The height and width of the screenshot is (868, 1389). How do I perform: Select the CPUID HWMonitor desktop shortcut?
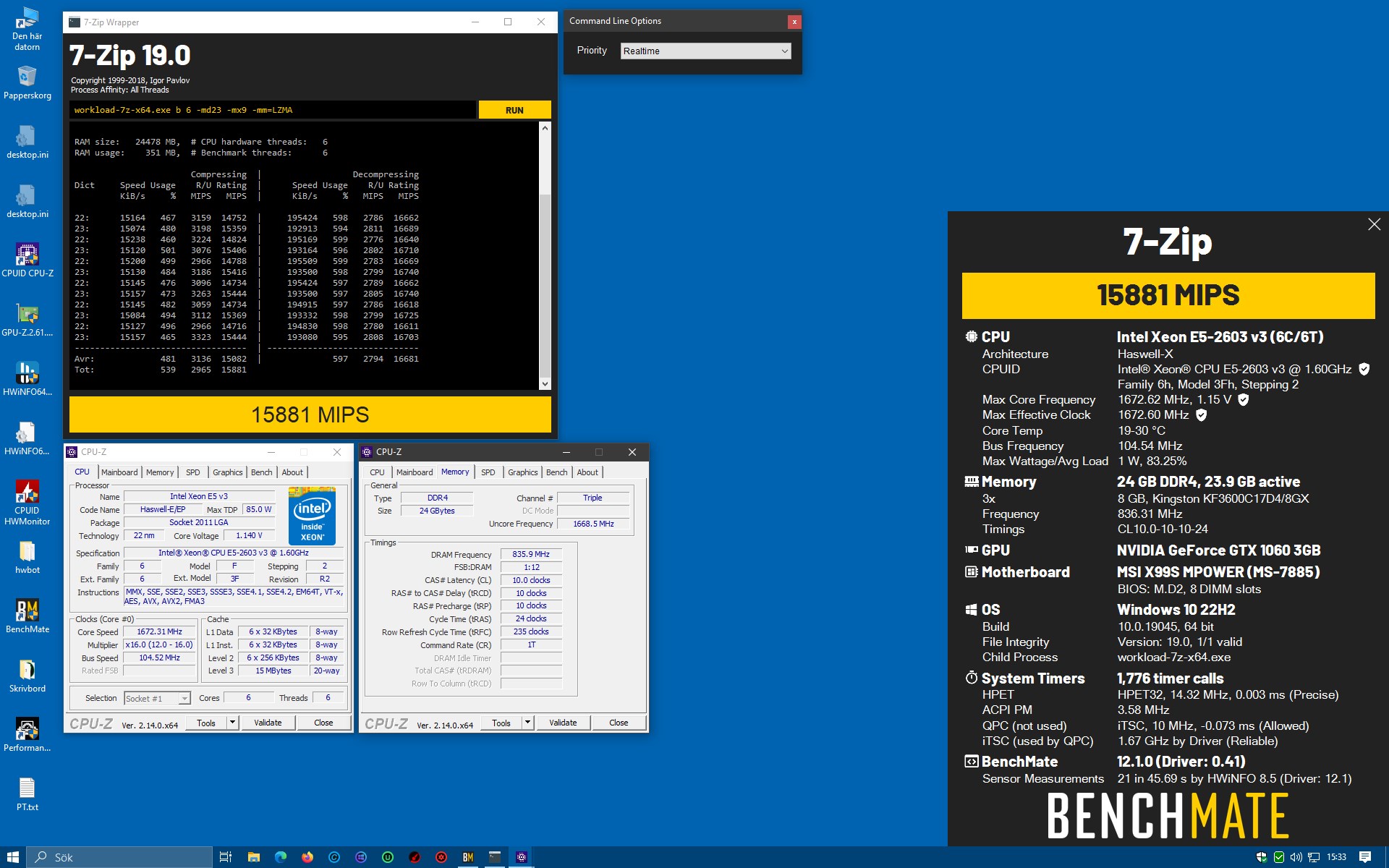point(27,503)
